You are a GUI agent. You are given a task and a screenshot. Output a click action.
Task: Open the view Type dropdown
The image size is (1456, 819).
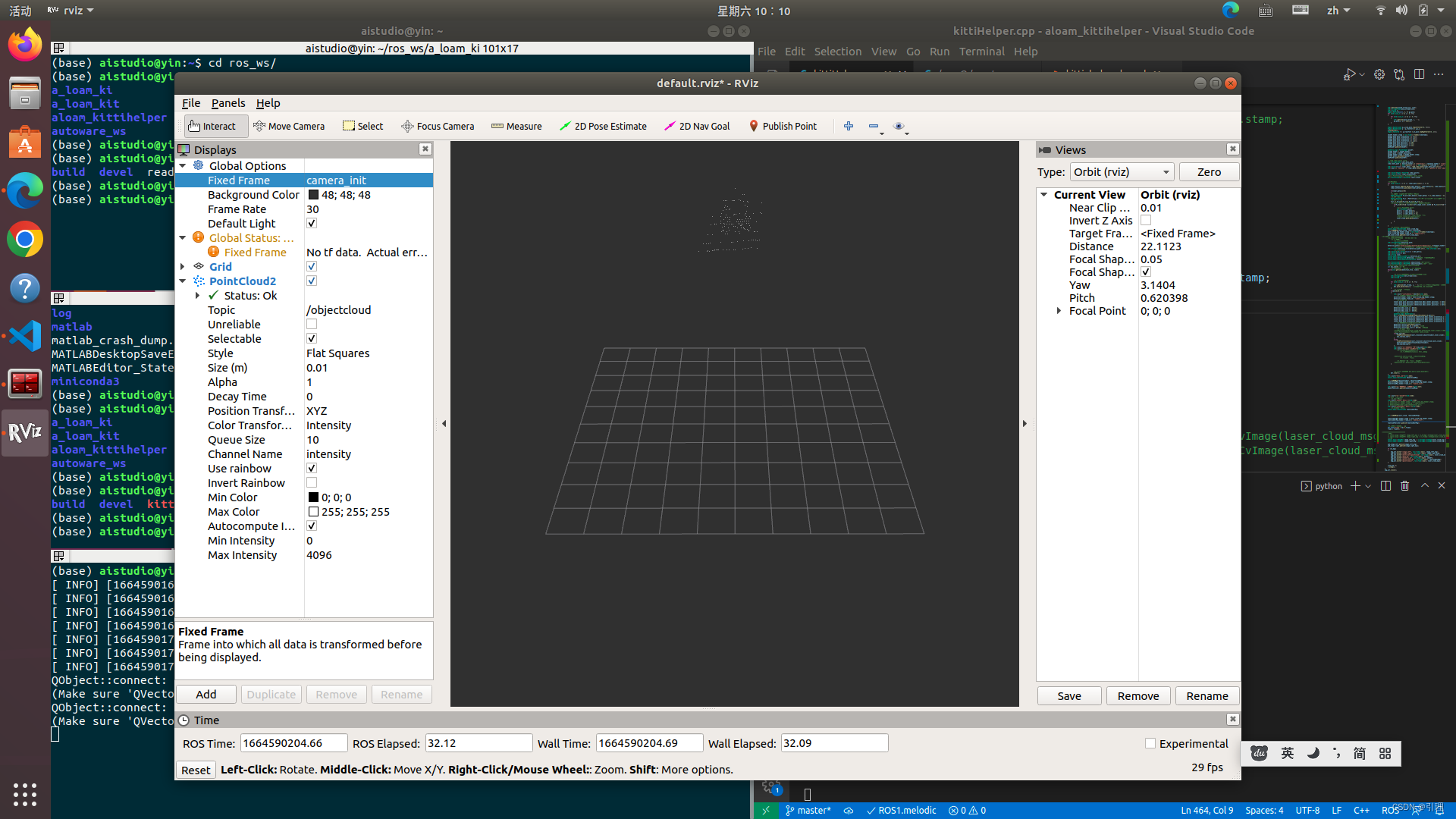click(x=1122, y=172)
